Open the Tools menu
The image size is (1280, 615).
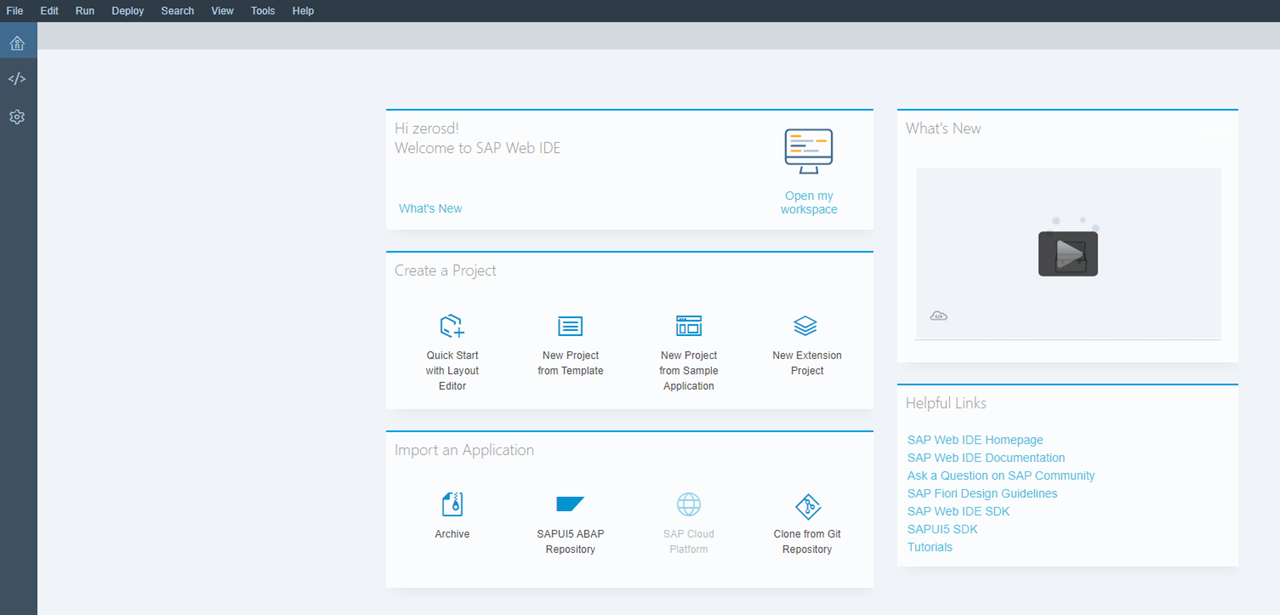[263, 11]
